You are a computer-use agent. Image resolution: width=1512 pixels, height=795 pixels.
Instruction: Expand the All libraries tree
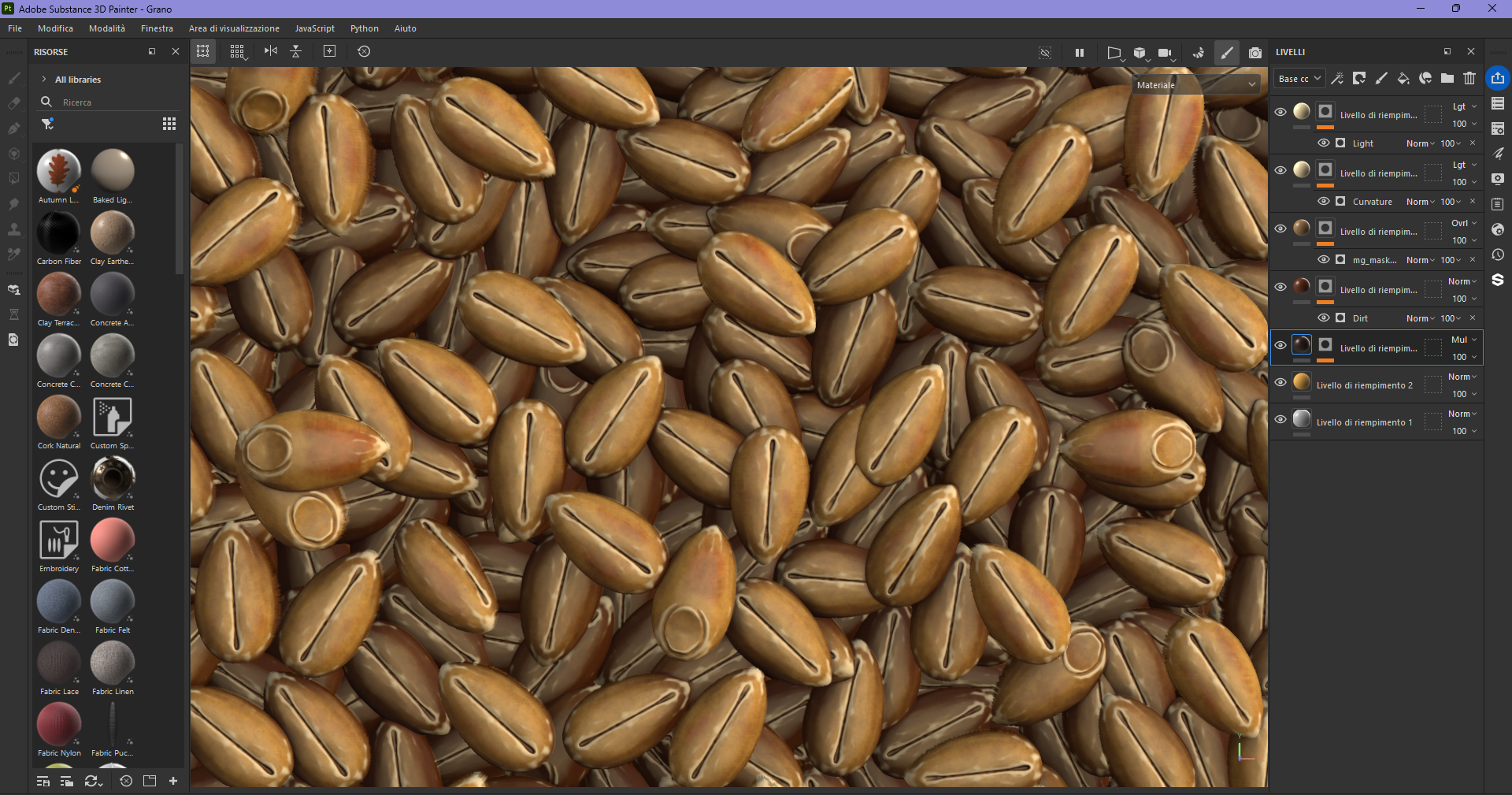pyautogui.click(x=44, y=80)
